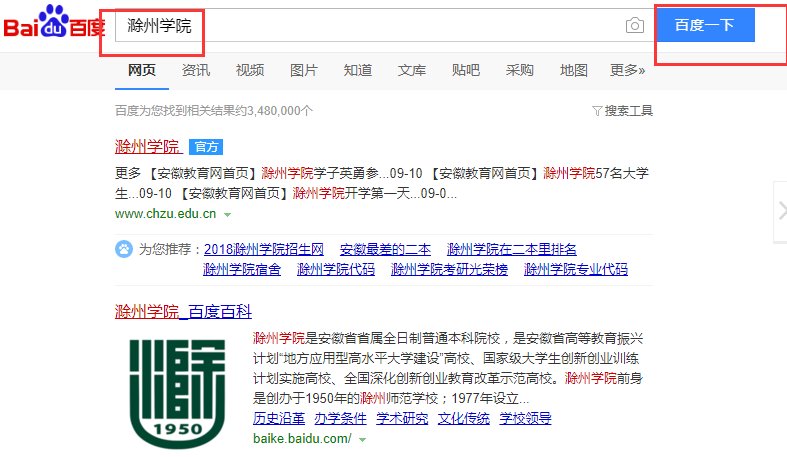The height and width of the screenshot is (457, 787).
Task: Expand dropdown arrow beside baike.baidu.com/
Action: coord(362,439)
